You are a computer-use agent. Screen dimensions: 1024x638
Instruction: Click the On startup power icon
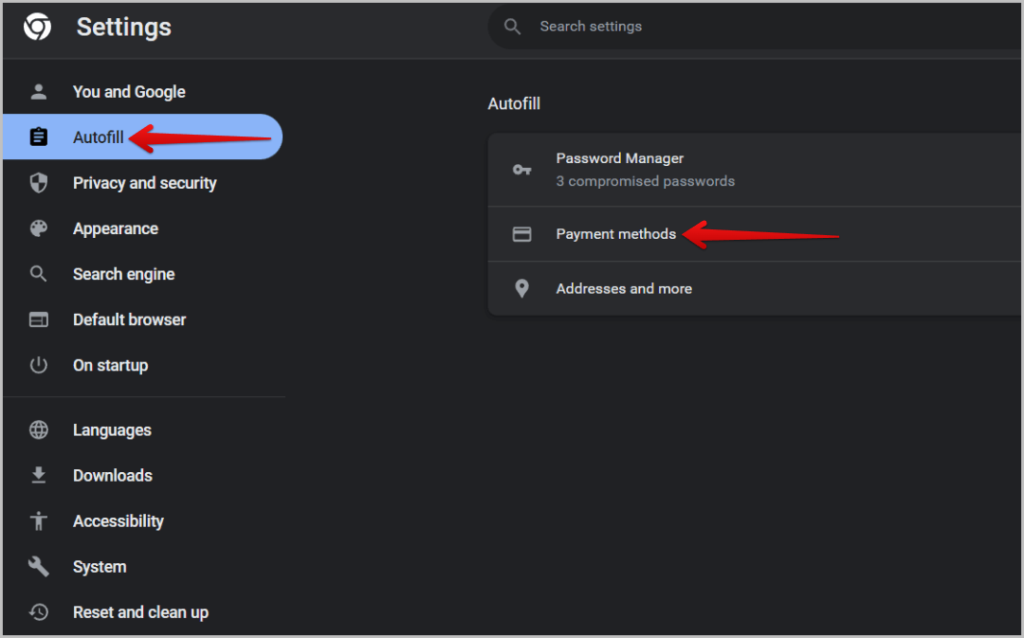point(39,364)
